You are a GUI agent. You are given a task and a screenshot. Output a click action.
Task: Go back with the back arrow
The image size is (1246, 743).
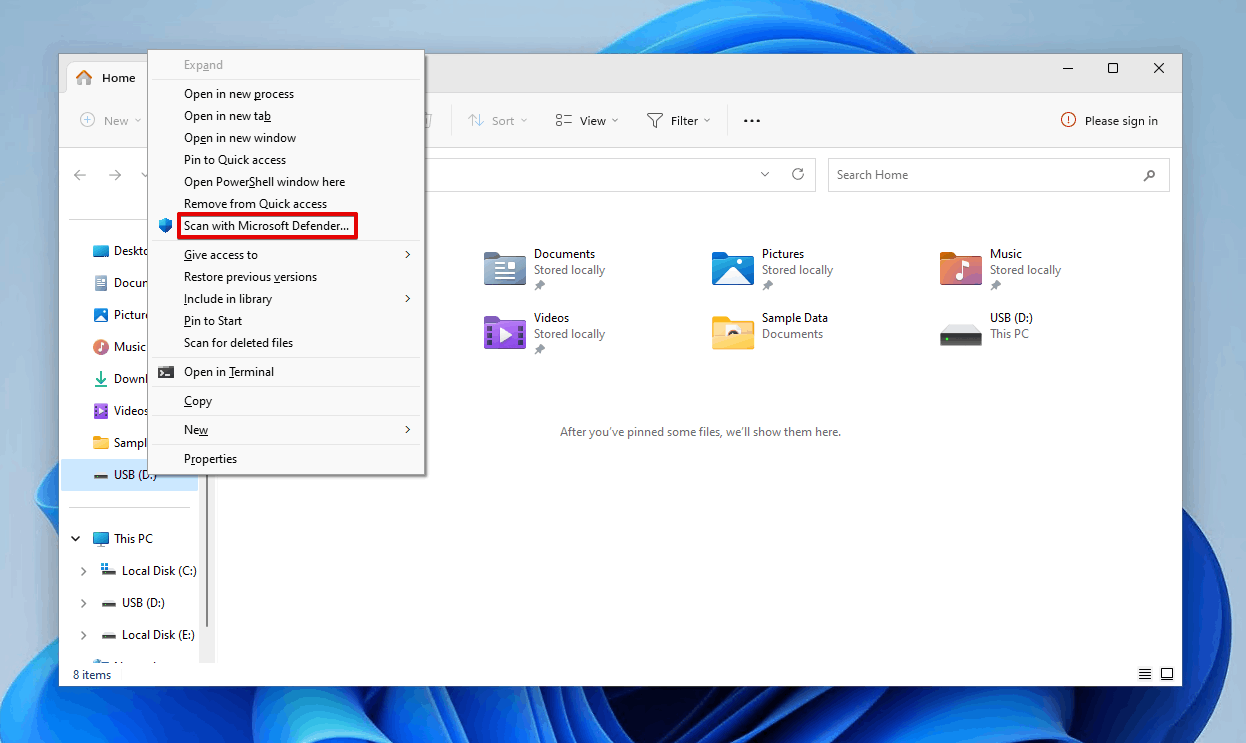click(x=81, y=175)
